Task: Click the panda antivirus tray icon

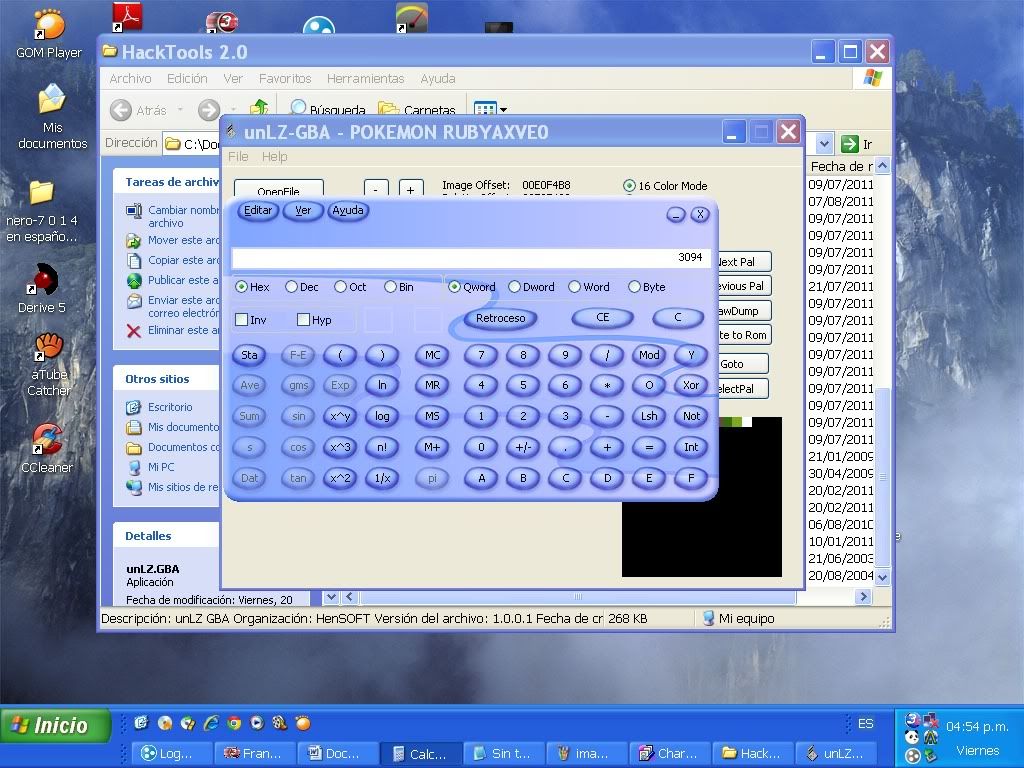Action: pos(912,737)
